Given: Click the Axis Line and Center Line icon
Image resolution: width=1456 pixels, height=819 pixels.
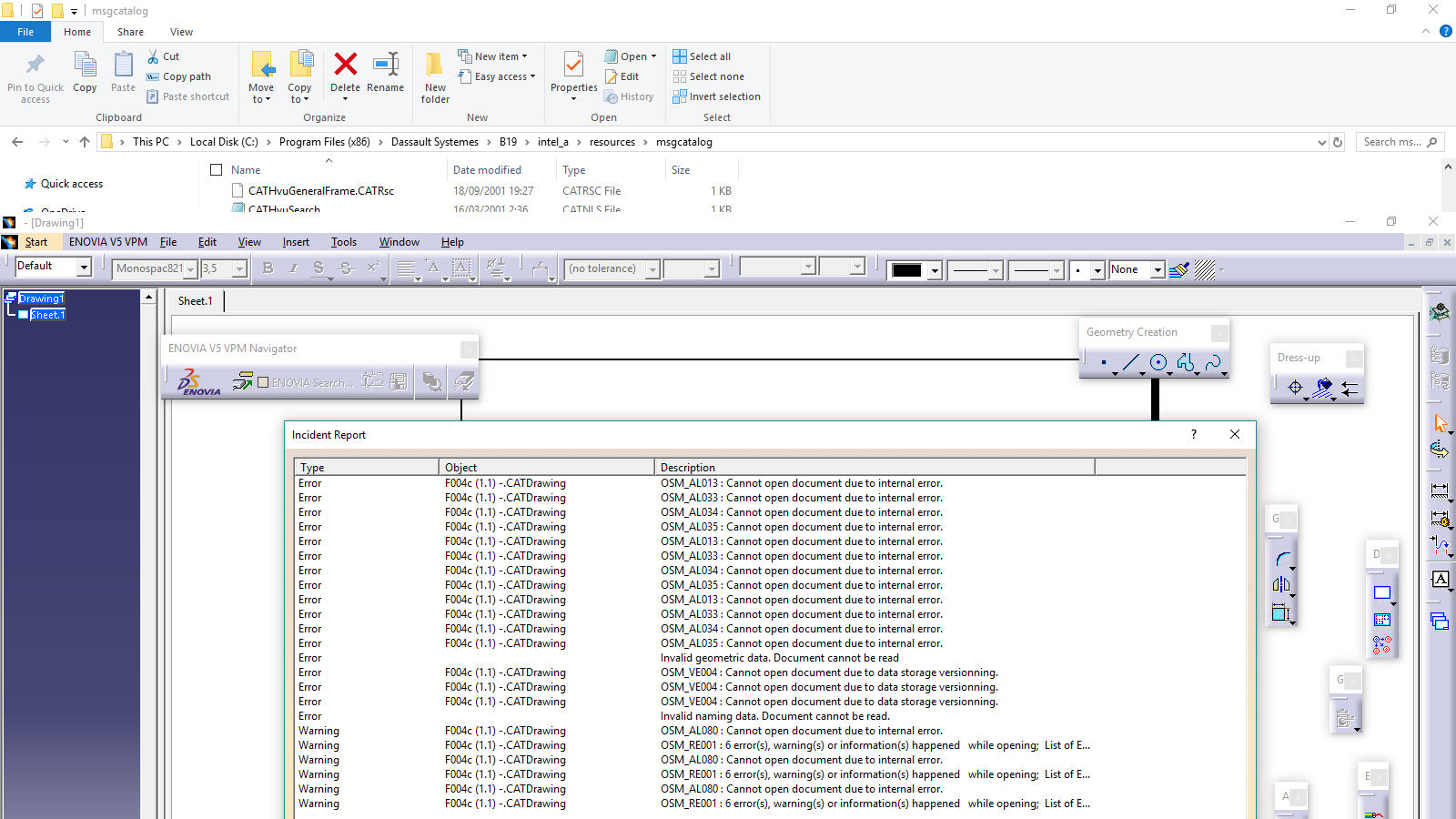Looking at the screenshot, I should [x=1295, y=388].
